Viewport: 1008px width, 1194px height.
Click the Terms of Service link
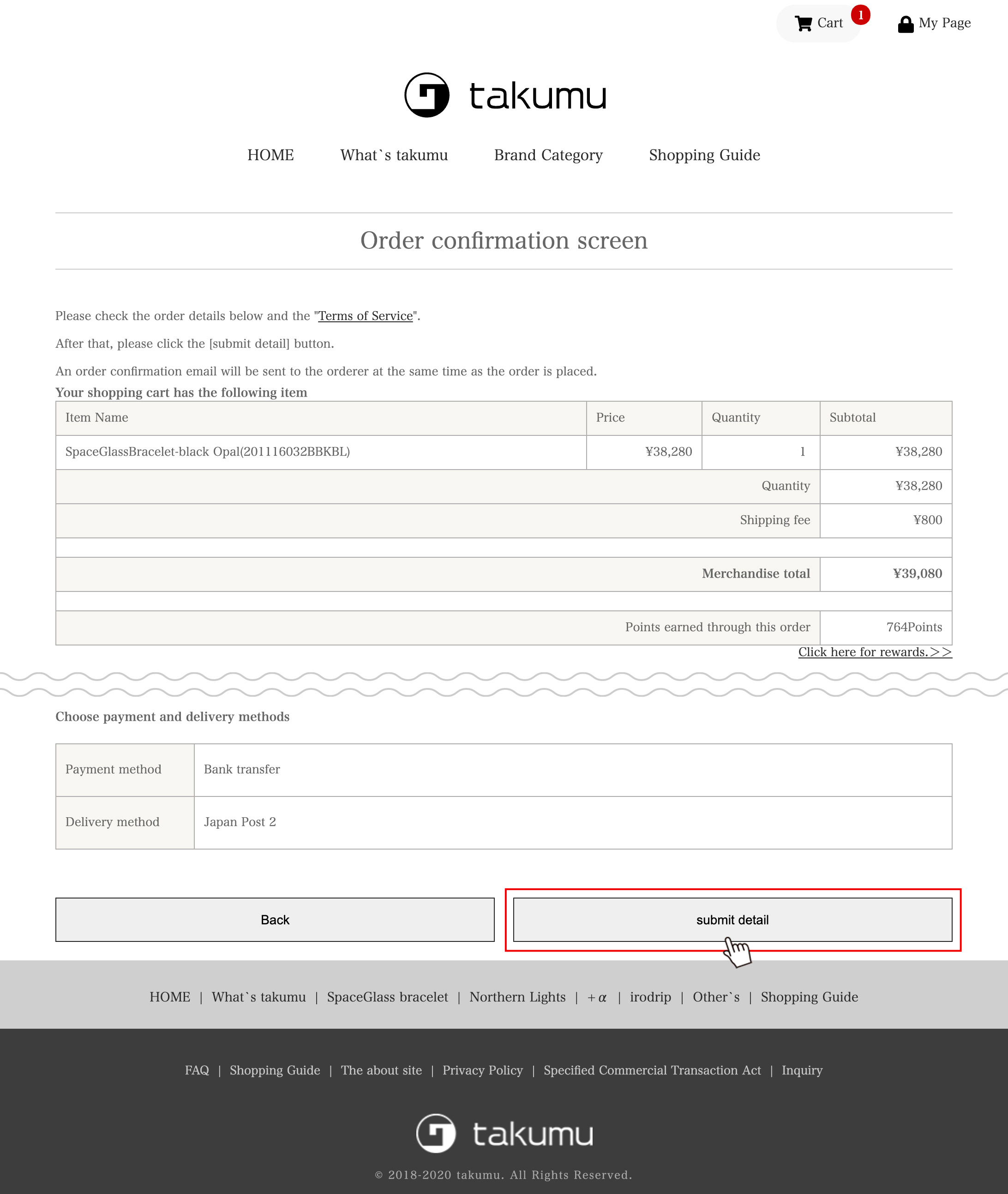365,315
